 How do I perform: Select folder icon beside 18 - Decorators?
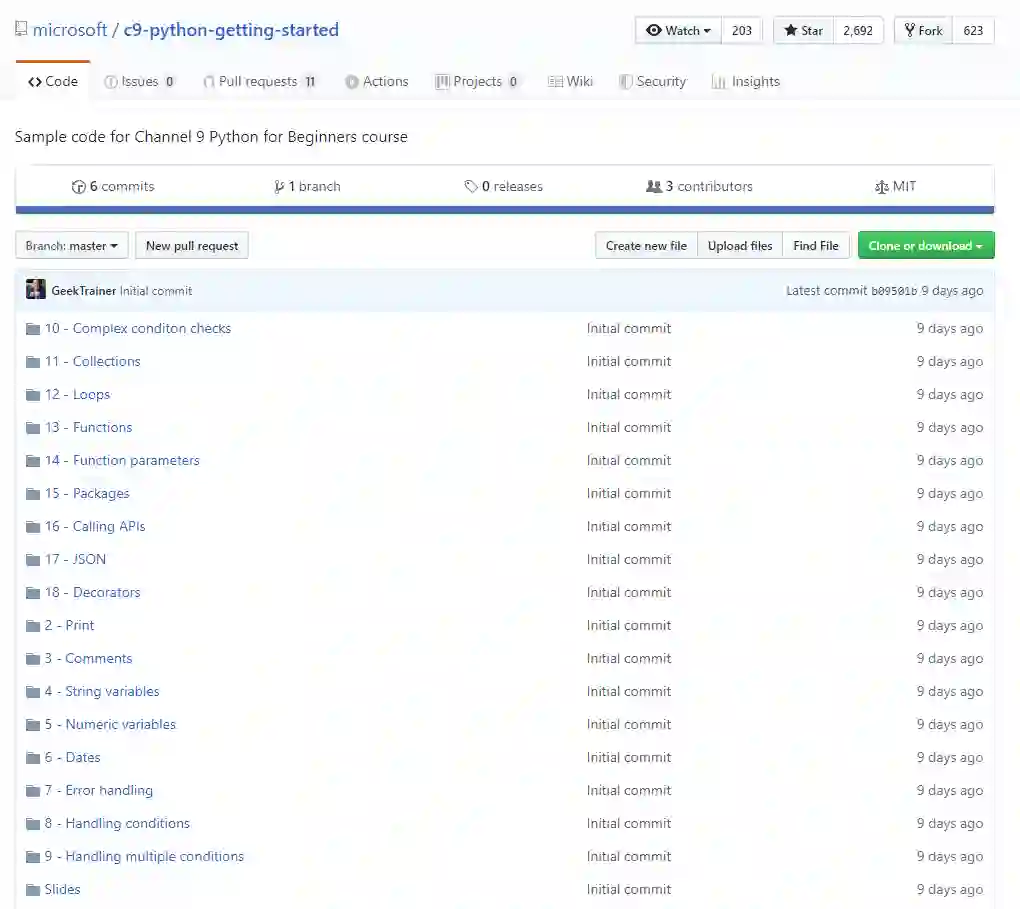coord(33,593)
